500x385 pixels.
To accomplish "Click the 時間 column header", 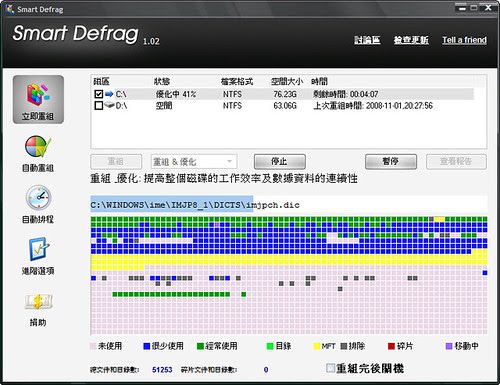I will pyautogui.click(x=320, y=81).
